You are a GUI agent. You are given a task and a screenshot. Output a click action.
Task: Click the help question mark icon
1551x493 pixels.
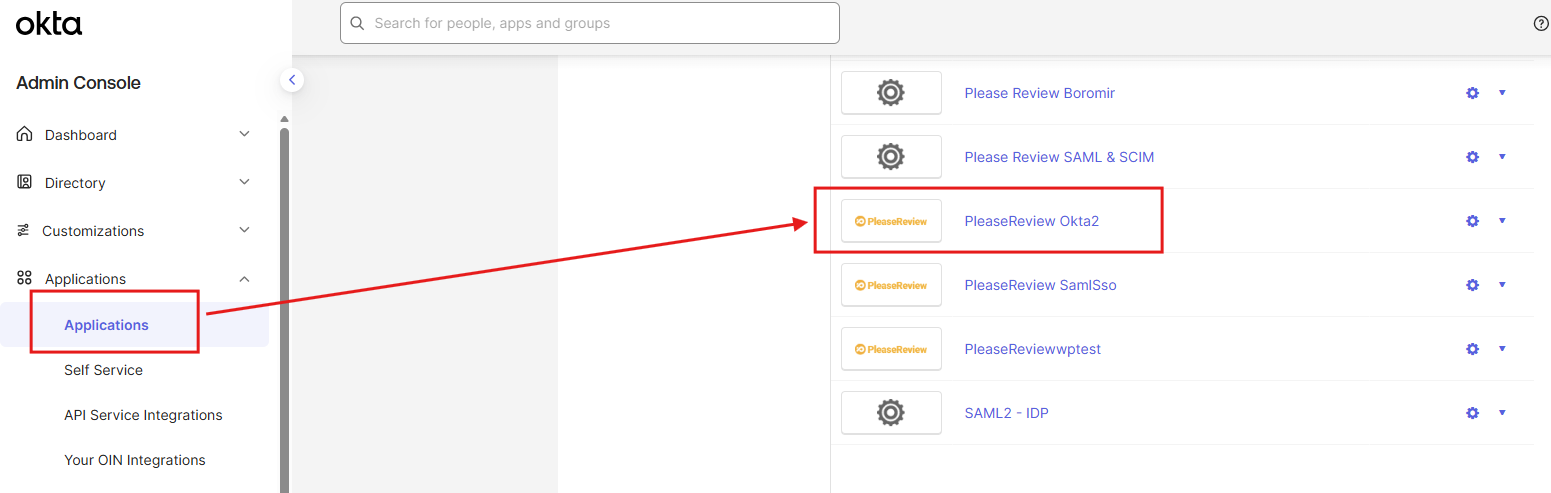1541,23
